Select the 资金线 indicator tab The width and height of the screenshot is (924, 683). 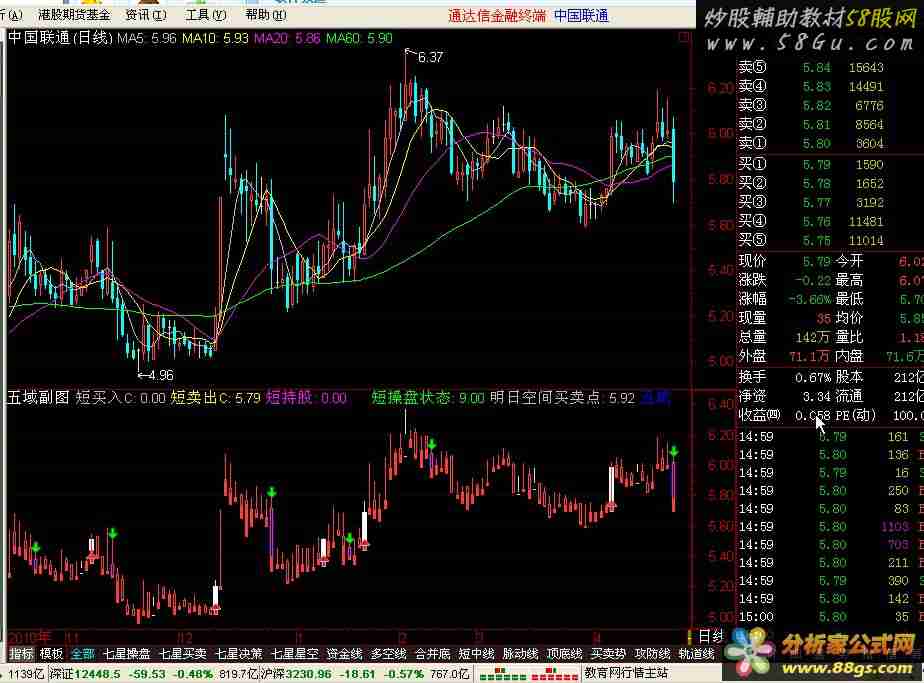click(x=344, y=654)
